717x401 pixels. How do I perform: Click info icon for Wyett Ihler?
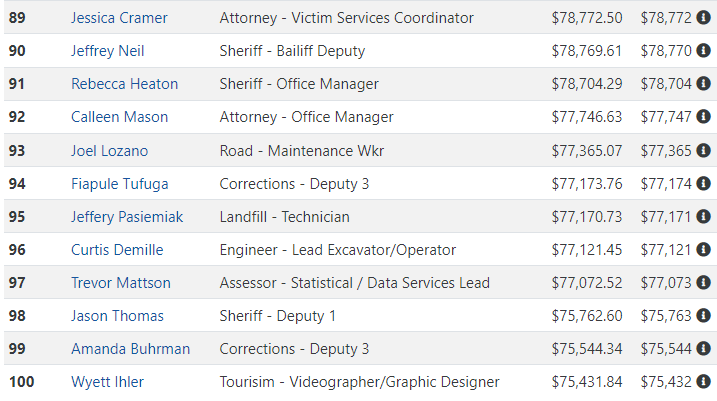coord(703,381)
